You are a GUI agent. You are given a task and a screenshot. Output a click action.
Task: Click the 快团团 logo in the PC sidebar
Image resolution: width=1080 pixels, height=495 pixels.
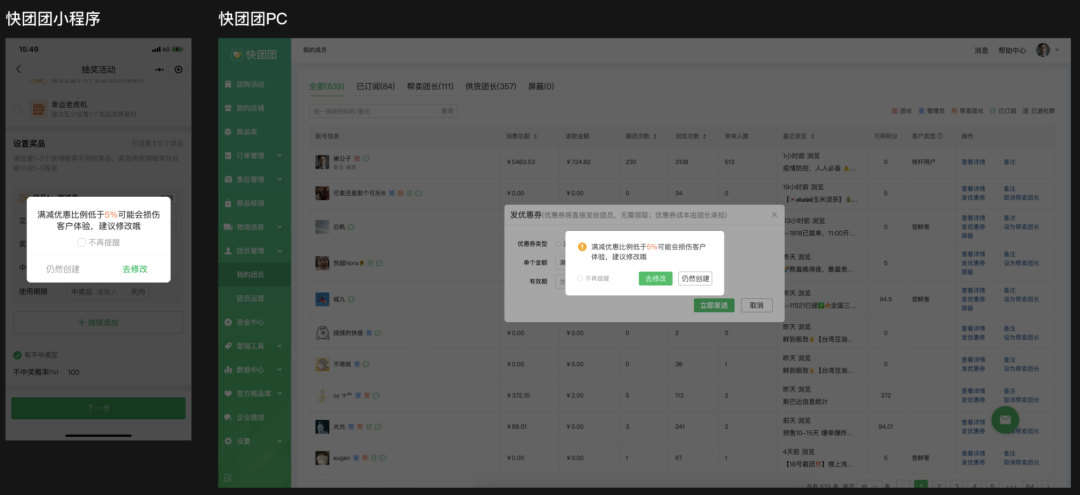click(254, 54)
